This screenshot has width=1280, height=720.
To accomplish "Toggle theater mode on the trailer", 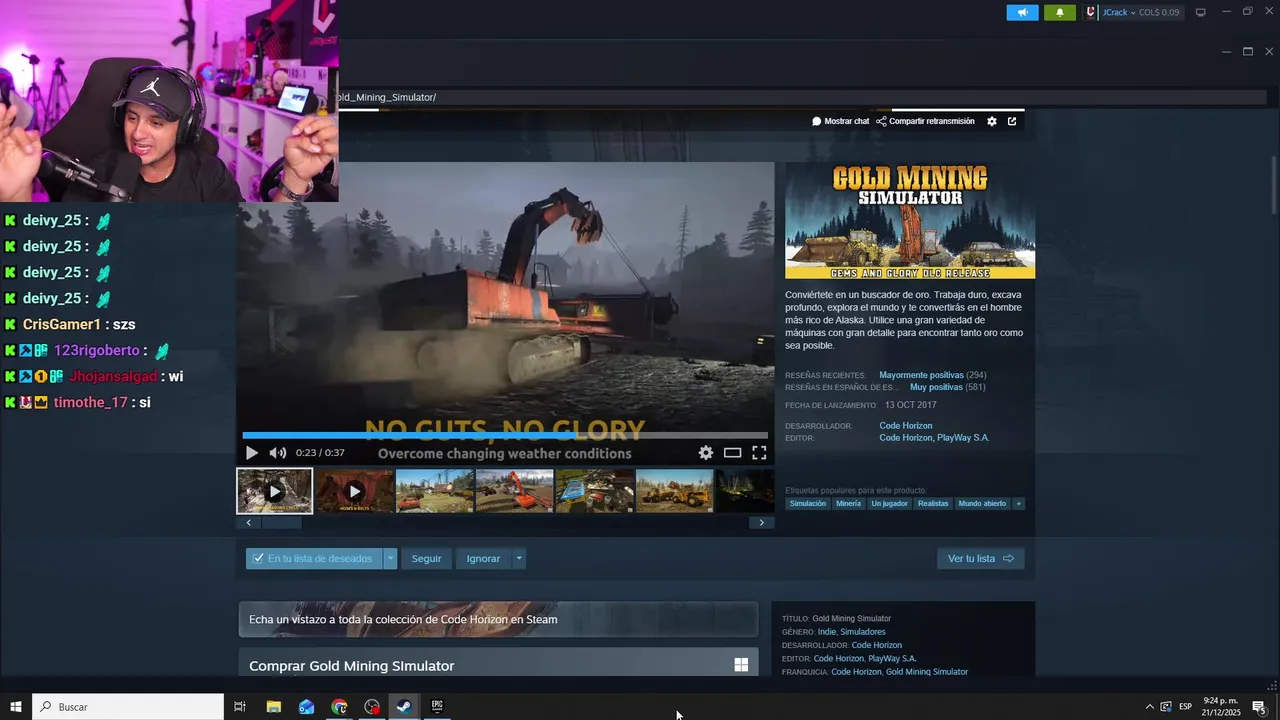I will click(733, 453).
